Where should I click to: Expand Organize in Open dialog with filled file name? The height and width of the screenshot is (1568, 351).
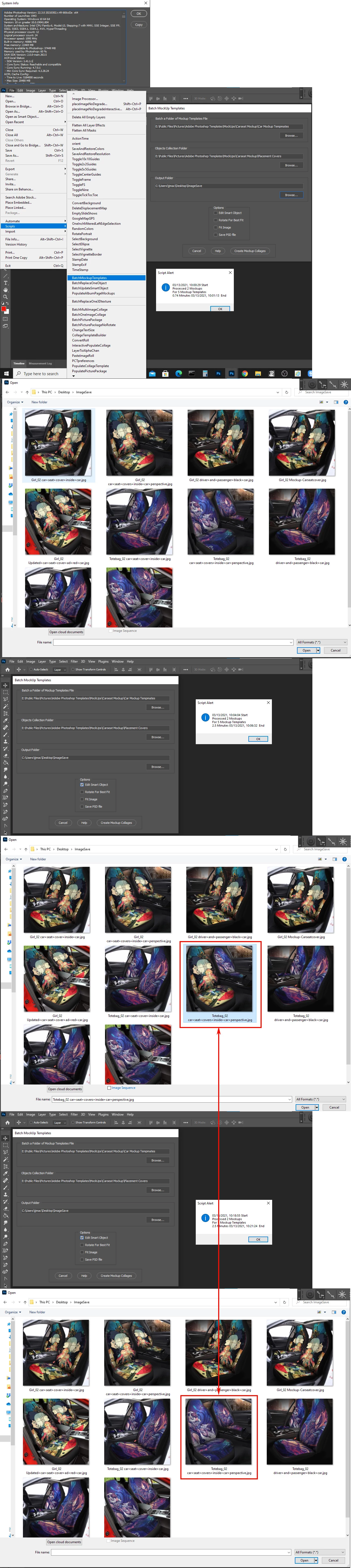click(x=14, y=859)
